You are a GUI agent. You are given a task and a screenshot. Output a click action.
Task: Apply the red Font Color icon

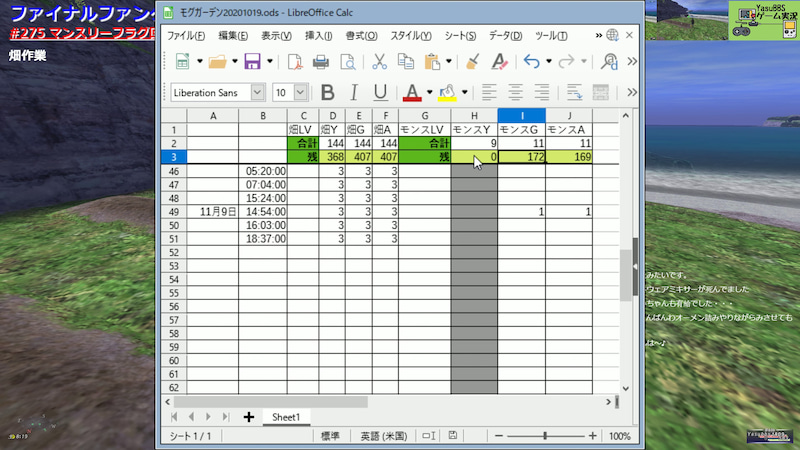pyautogui.click(x=412, y=92)
